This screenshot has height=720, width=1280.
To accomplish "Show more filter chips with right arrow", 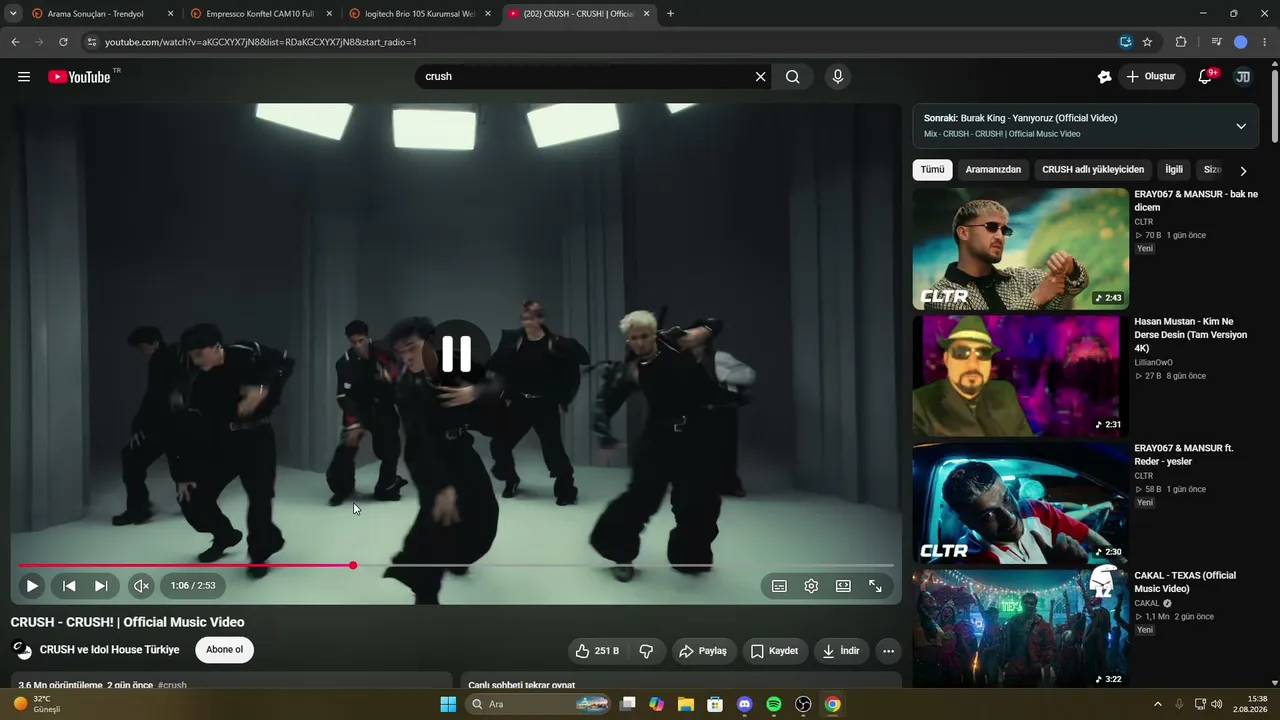I will [1243, 171].
